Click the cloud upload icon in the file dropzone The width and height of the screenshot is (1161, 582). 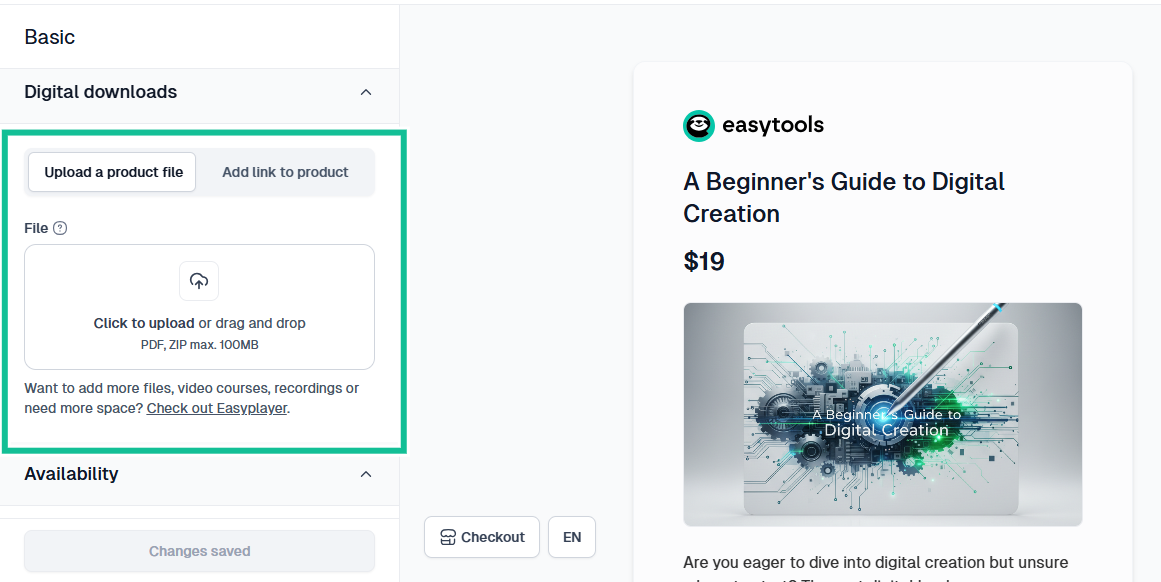198,281
